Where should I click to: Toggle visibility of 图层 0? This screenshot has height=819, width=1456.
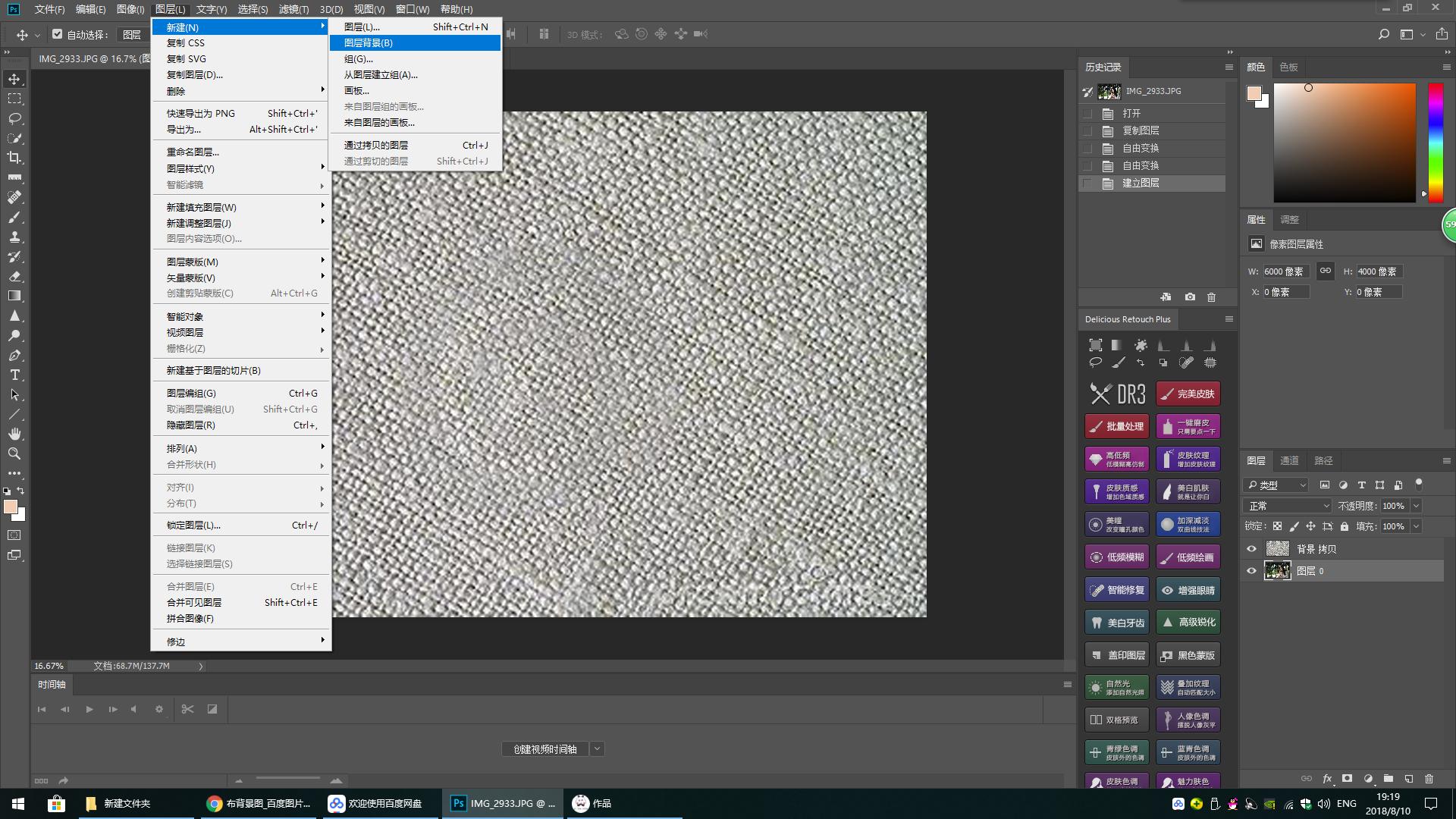pos(1251,571)
